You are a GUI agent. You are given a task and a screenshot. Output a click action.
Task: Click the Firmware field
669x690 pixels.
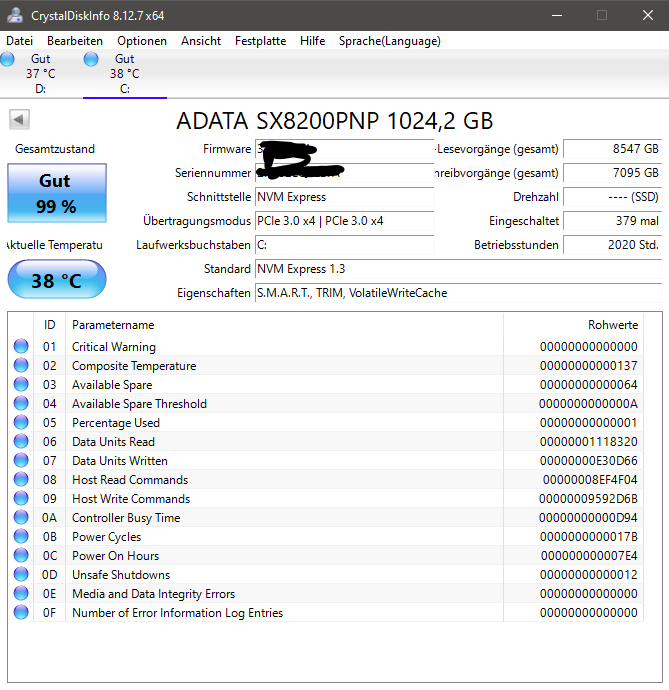[345, 149]
